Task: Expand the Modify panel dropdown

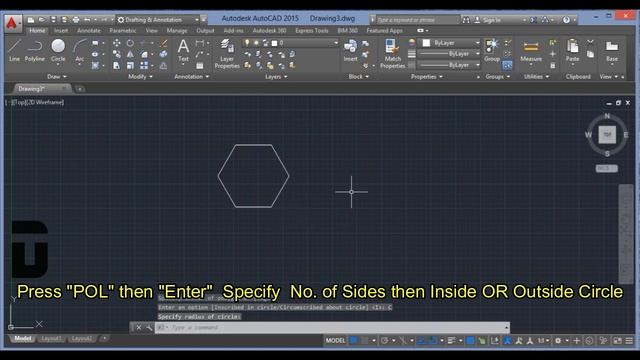Action: (x=140, y=77)
